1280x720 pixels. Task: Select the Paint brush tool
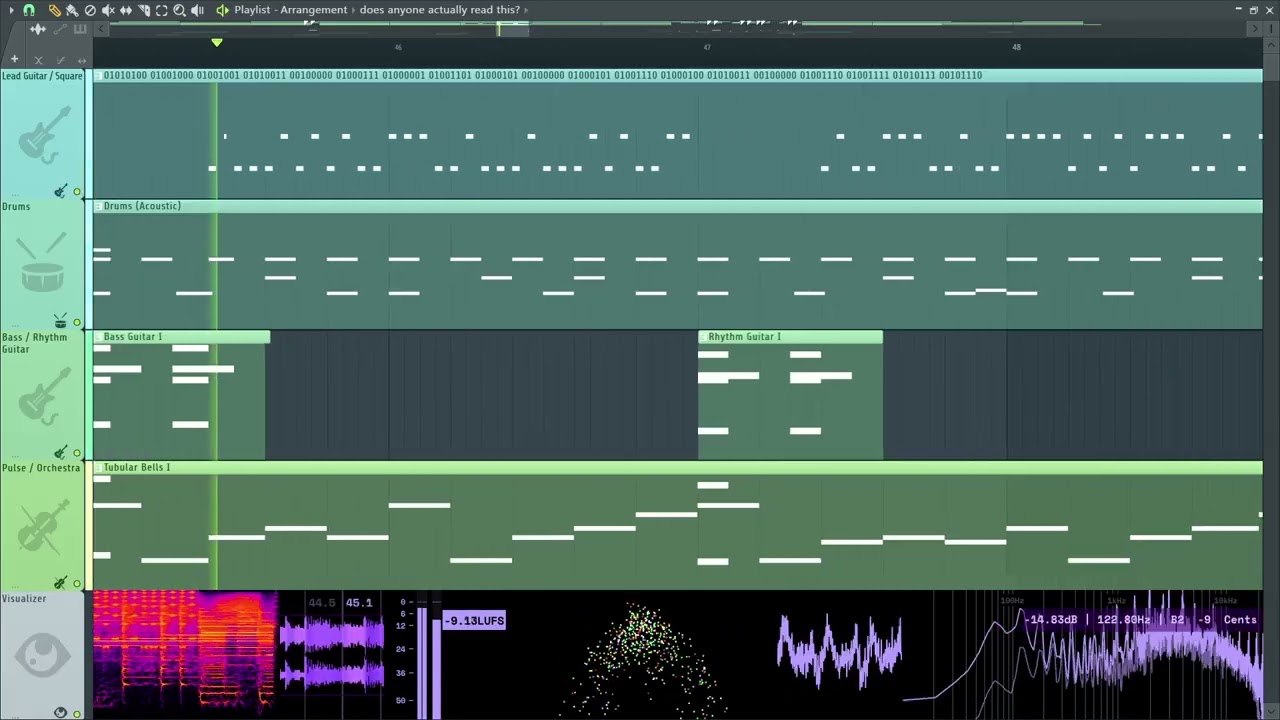[72, 11]
